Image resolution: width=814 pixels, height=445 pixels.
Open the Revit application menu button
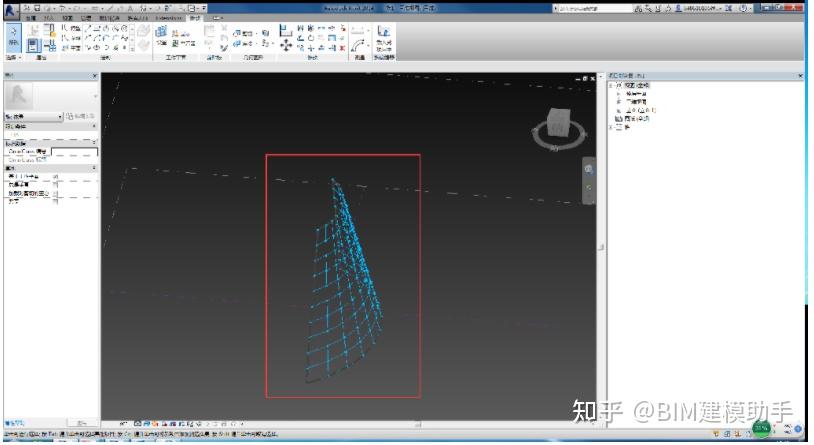click(11, 10)
